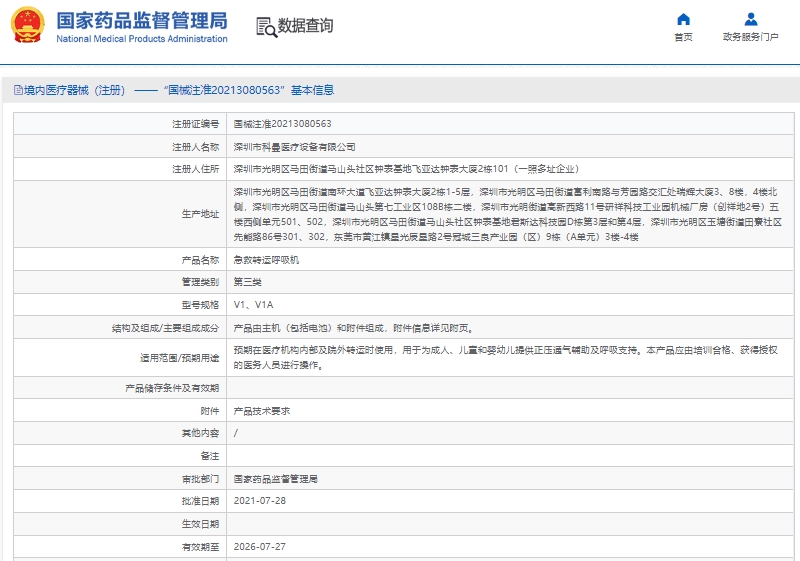800x561 pixels.
Task: Click the 审批部门 label
Action: (201, 479)
